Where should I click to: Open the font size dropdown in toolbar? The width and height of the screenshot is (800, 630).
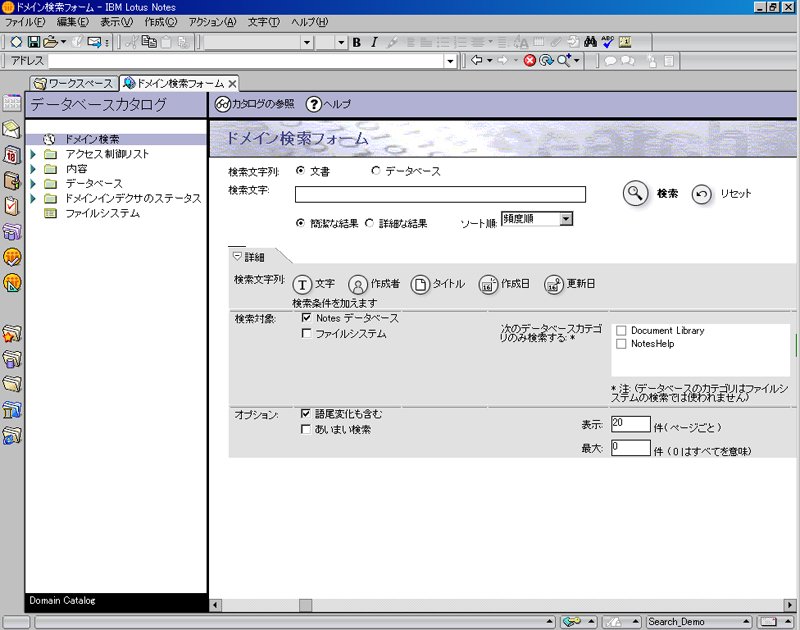click(341, 42)
